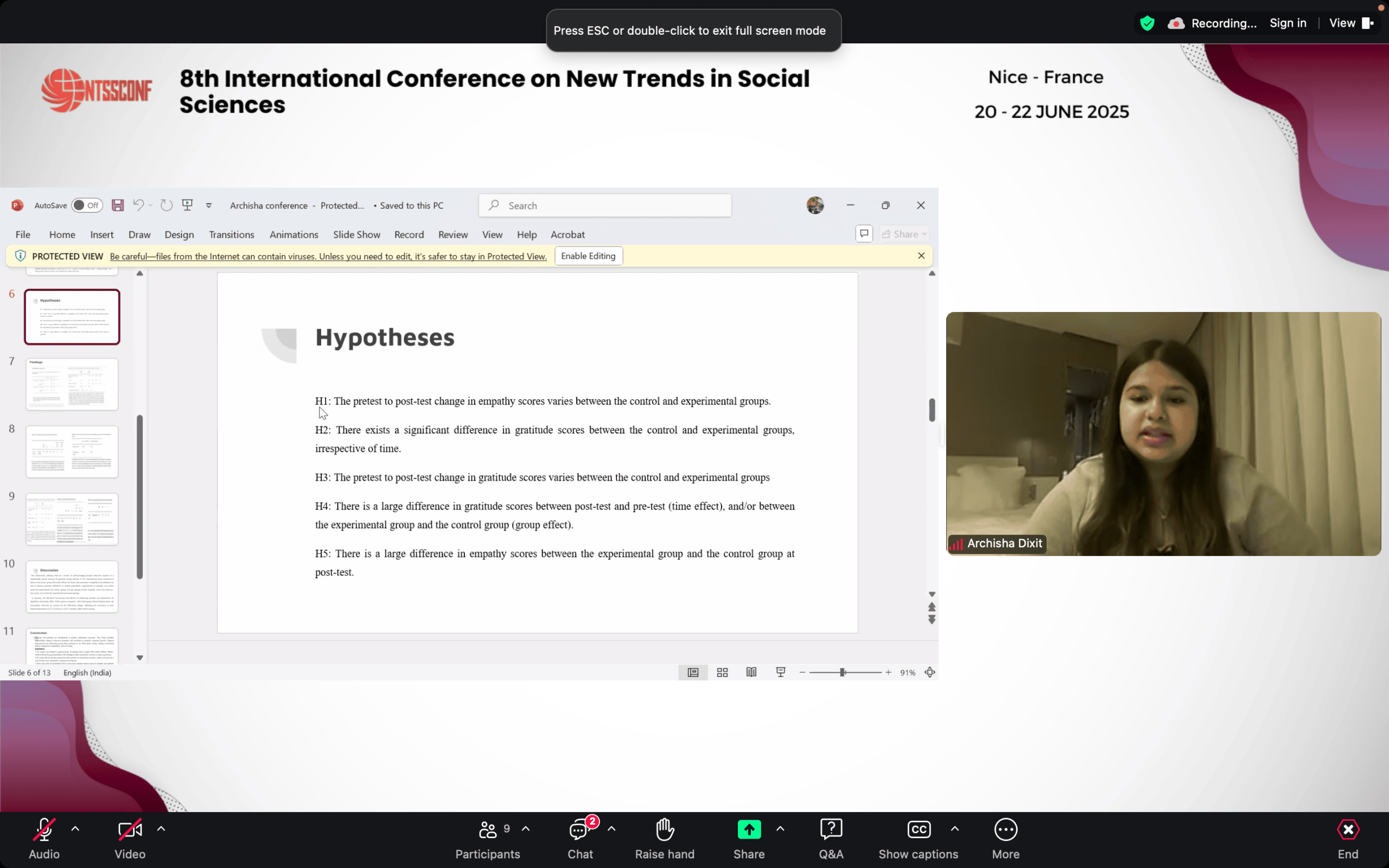1389x868 pixels.
Task: Unmute the Audio microphone
Action: tap(44, 838)
